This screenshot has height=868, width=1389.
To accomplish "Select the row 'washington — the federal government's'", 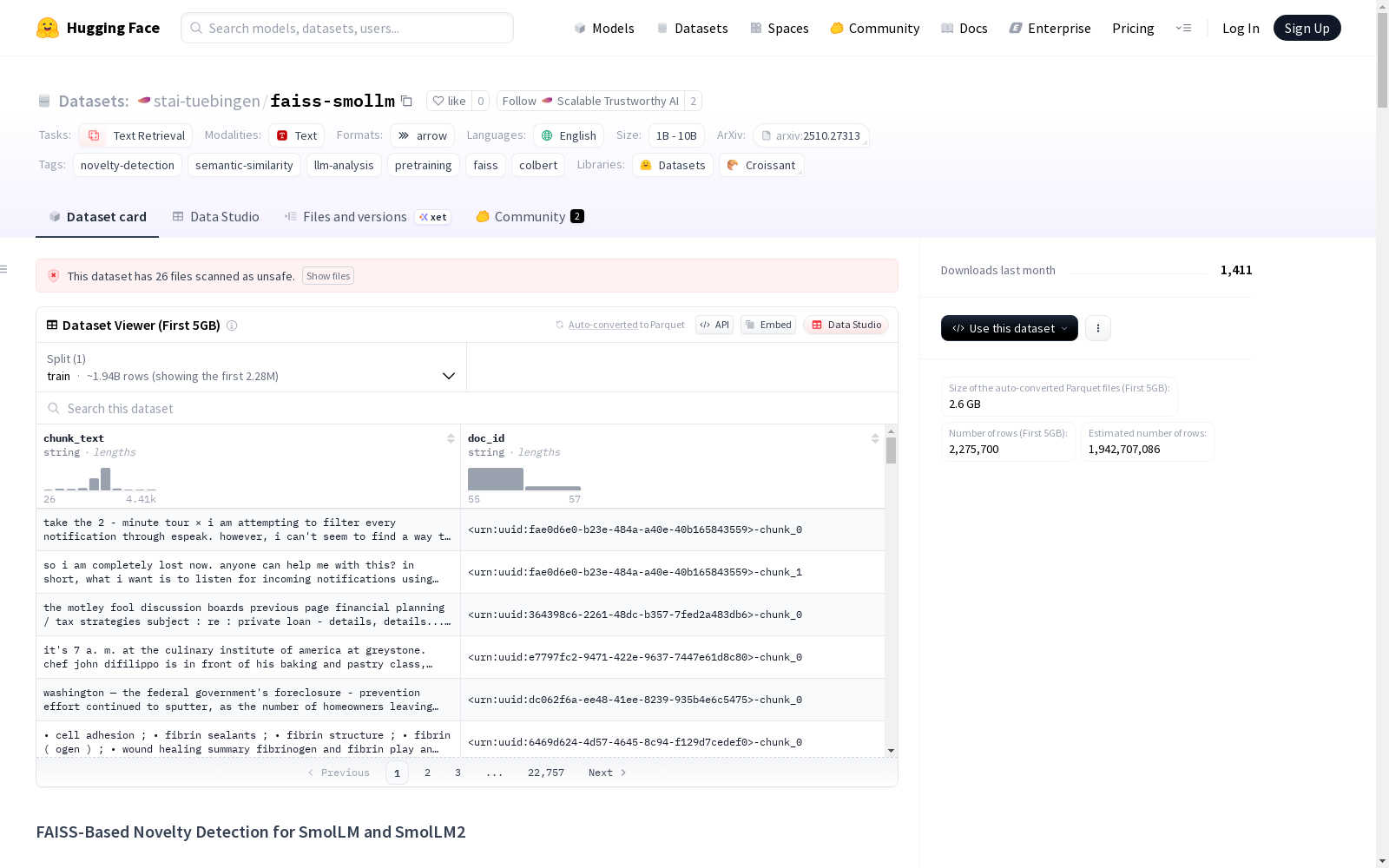I will click(460, 700).
